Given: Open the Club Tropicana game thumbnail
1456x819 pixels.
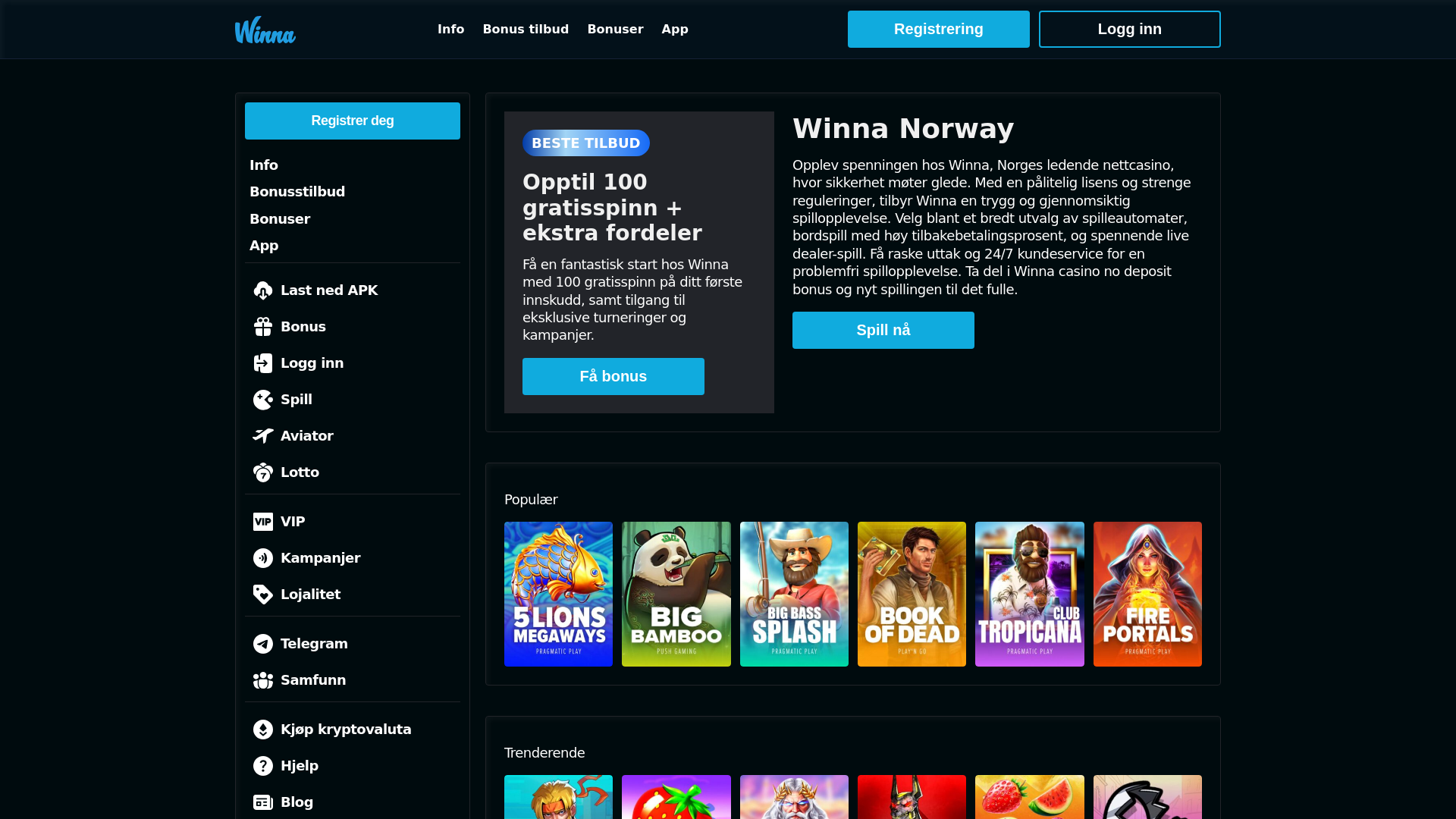Looking at the screenshot, I should pyautogui.click(x=1030, y=594).
